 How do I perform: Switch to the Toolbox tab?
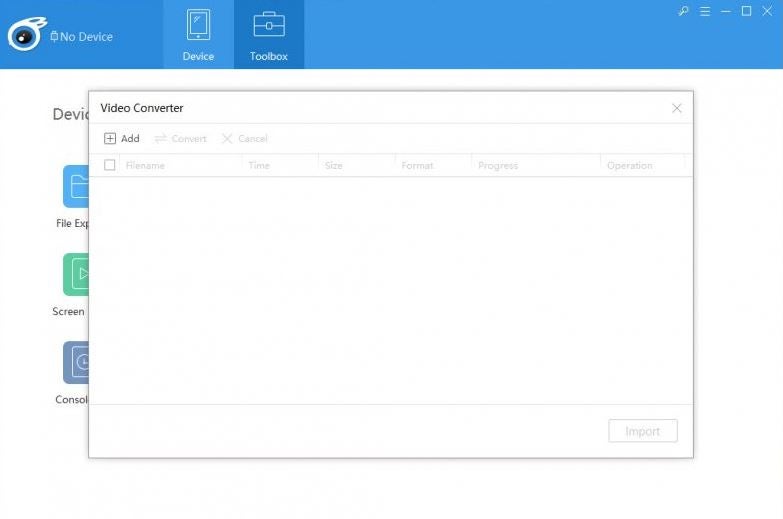269,34
